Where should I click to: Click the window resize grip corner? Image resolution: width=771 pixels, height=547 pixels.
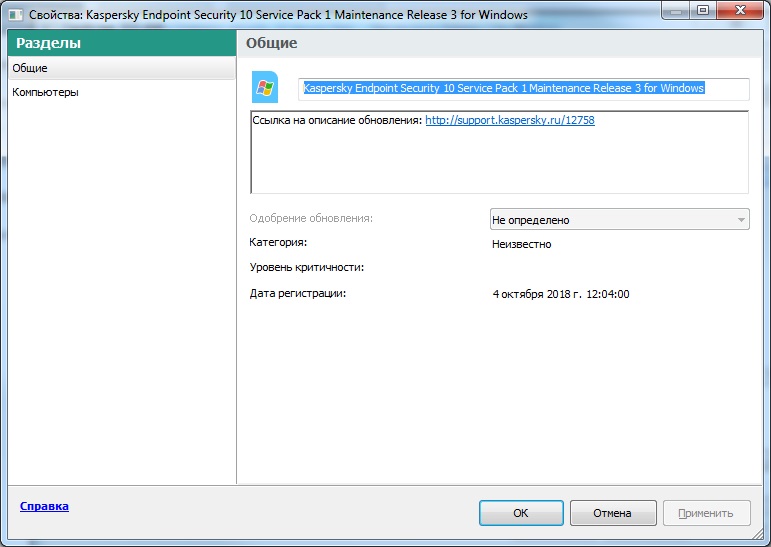(x=758, y=534)
